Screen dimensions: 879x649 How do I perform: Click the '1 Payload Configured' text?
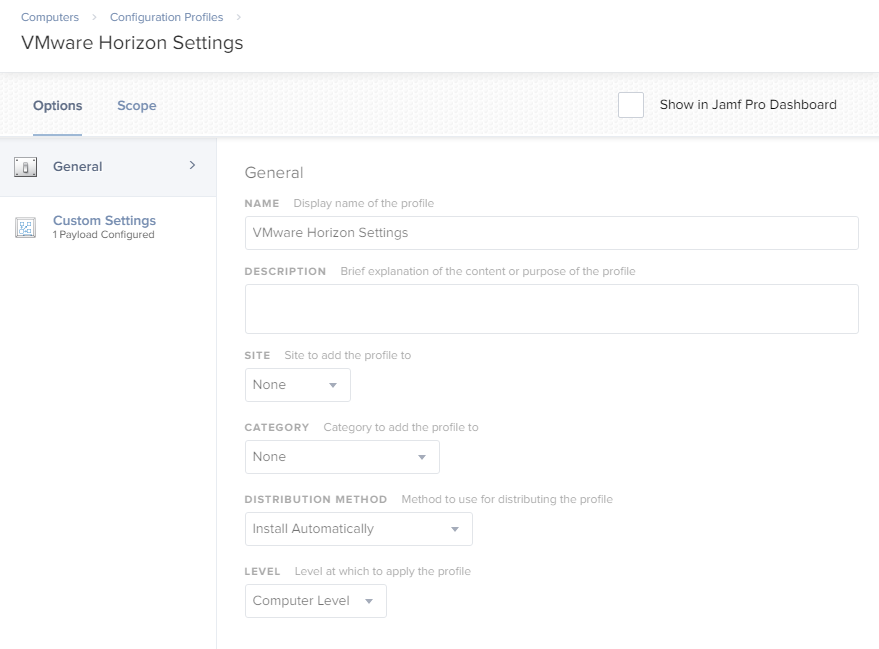point(104,235)
